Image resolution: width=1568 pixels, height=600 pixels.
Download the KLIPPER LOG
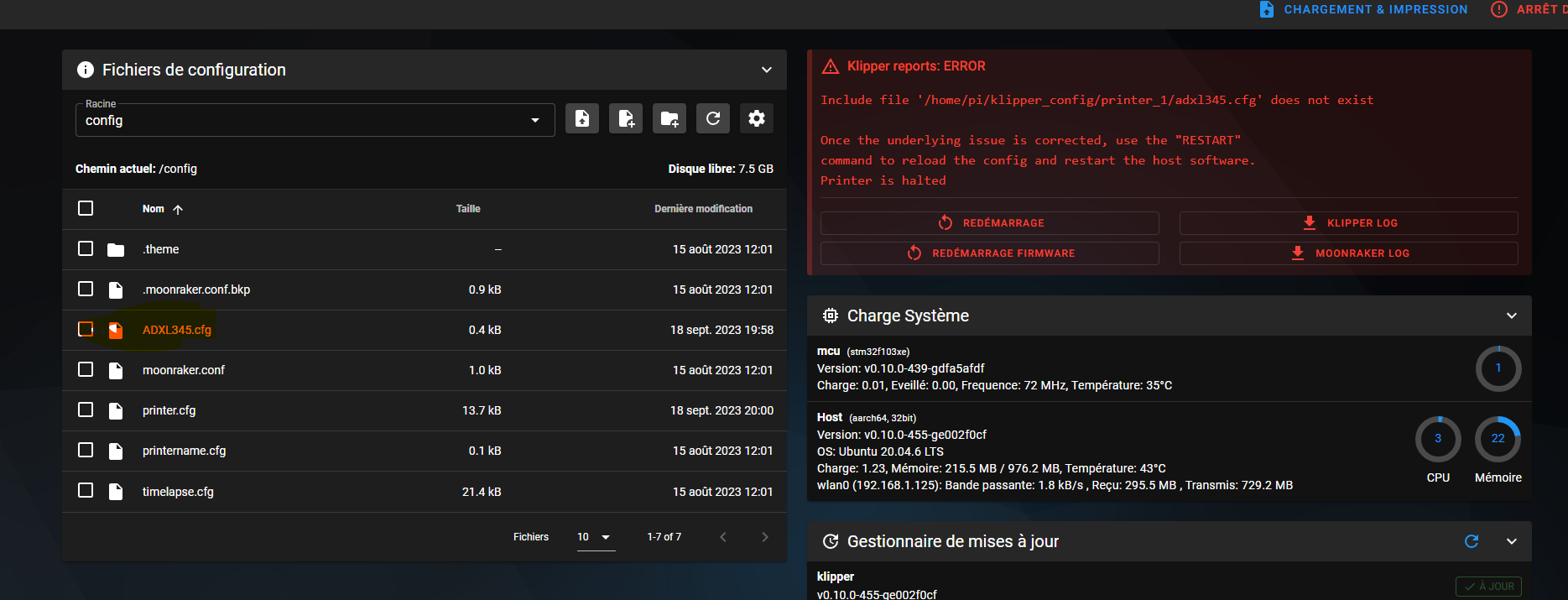[1349, 223]
